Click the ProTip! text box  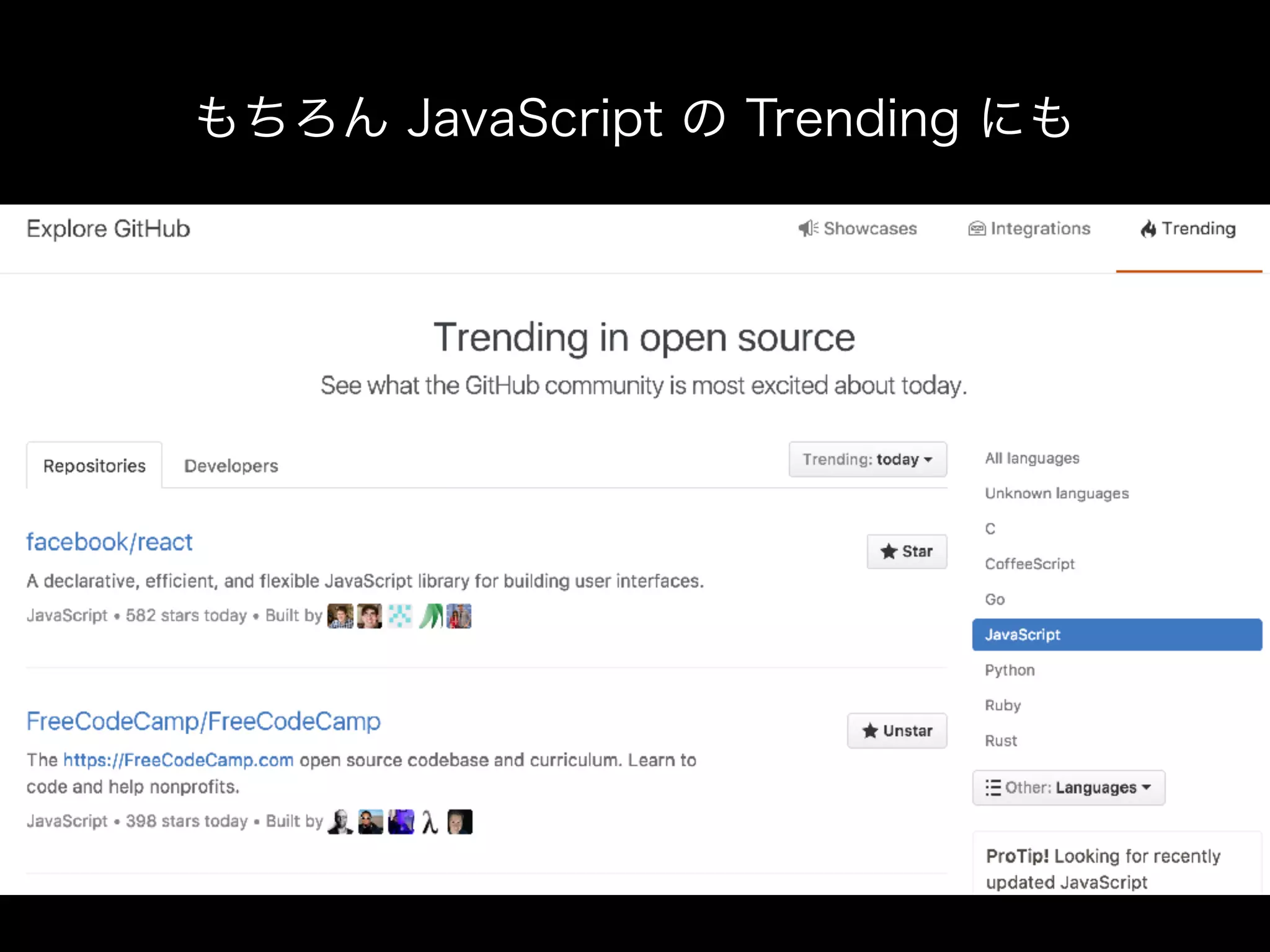coord(1117,863)
